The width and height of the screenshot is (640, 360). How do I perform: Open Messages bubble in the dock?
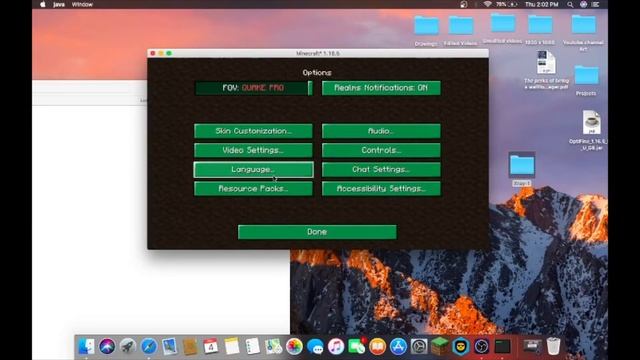coord(315,347)
